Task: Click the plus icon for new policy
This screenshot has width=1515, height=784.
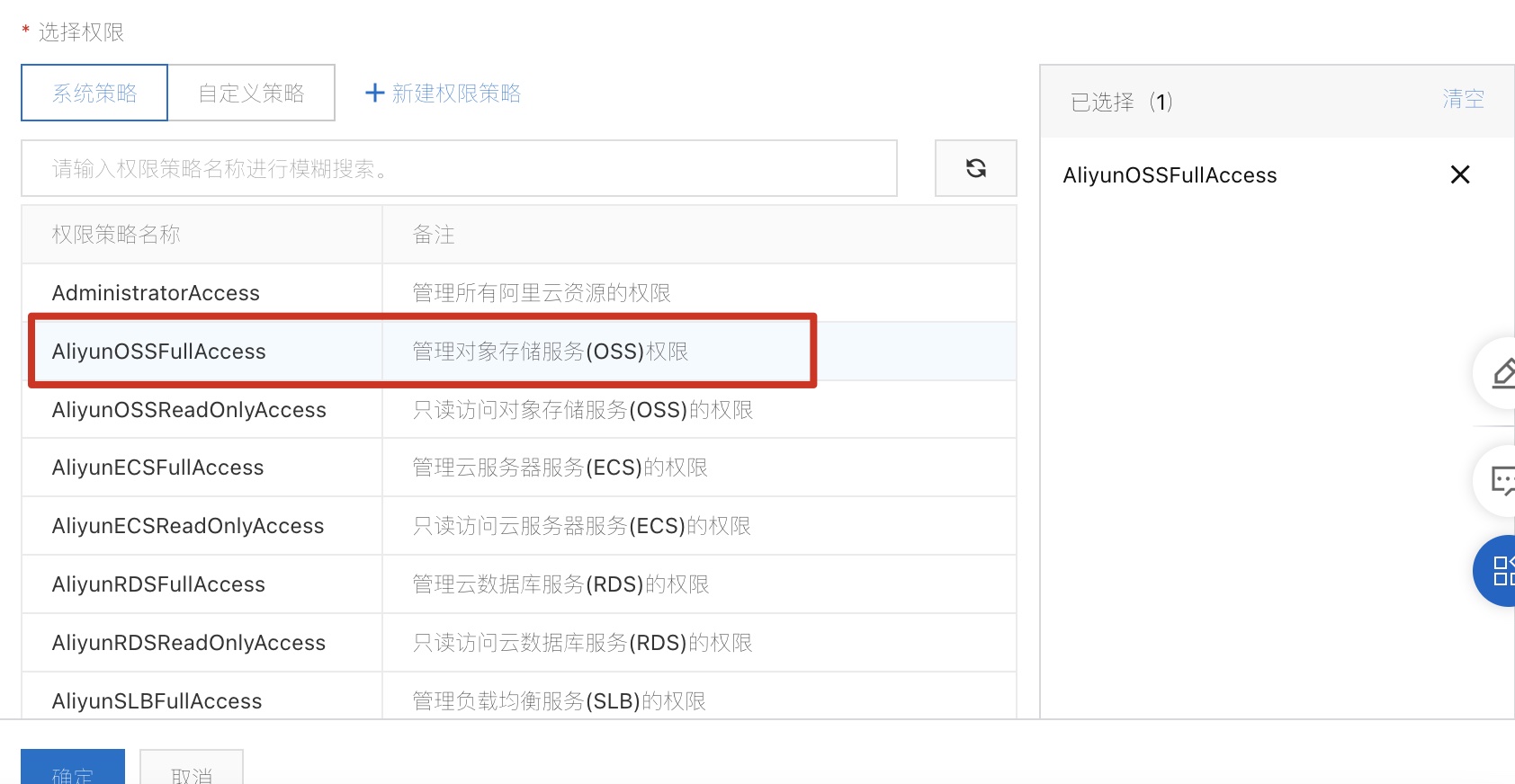Action: click(374, 93)
